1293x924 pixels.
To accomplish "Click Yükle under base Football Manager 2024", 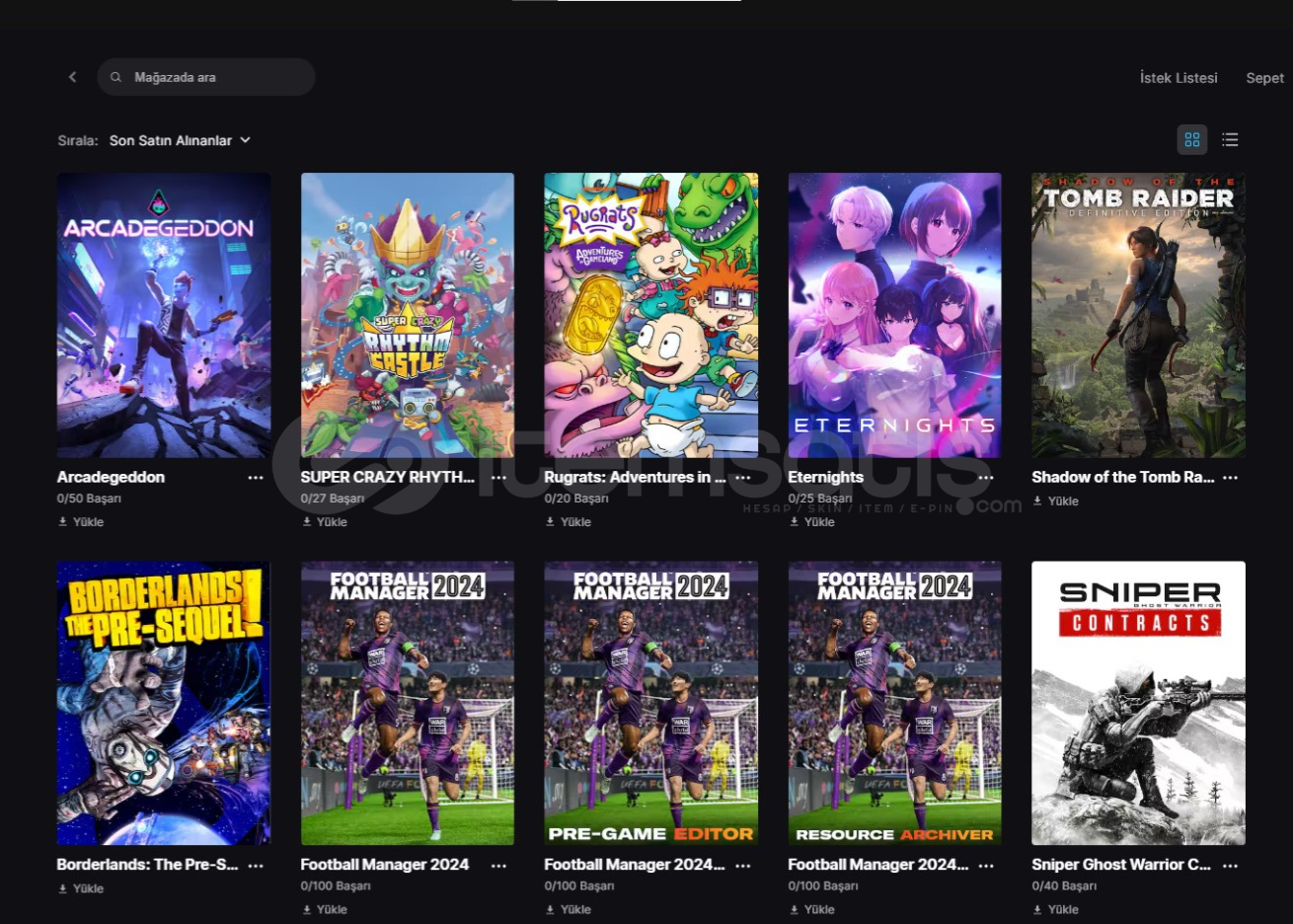I will [325, 909].
